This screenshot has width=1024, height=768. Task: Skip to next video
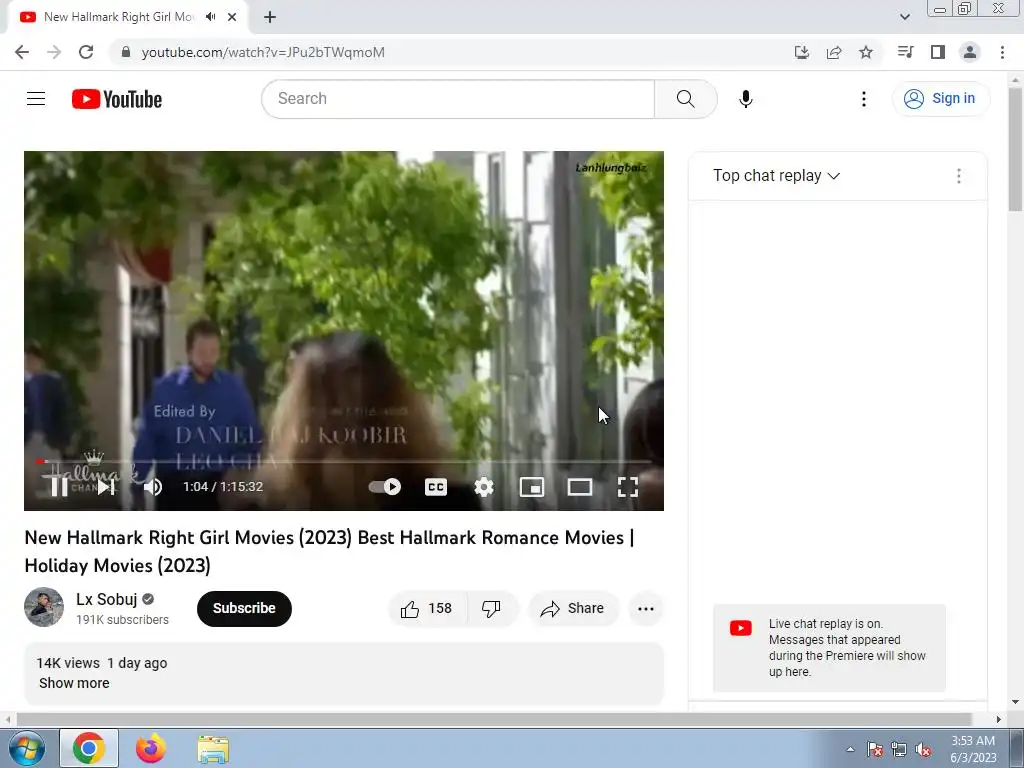click(106, 487)
